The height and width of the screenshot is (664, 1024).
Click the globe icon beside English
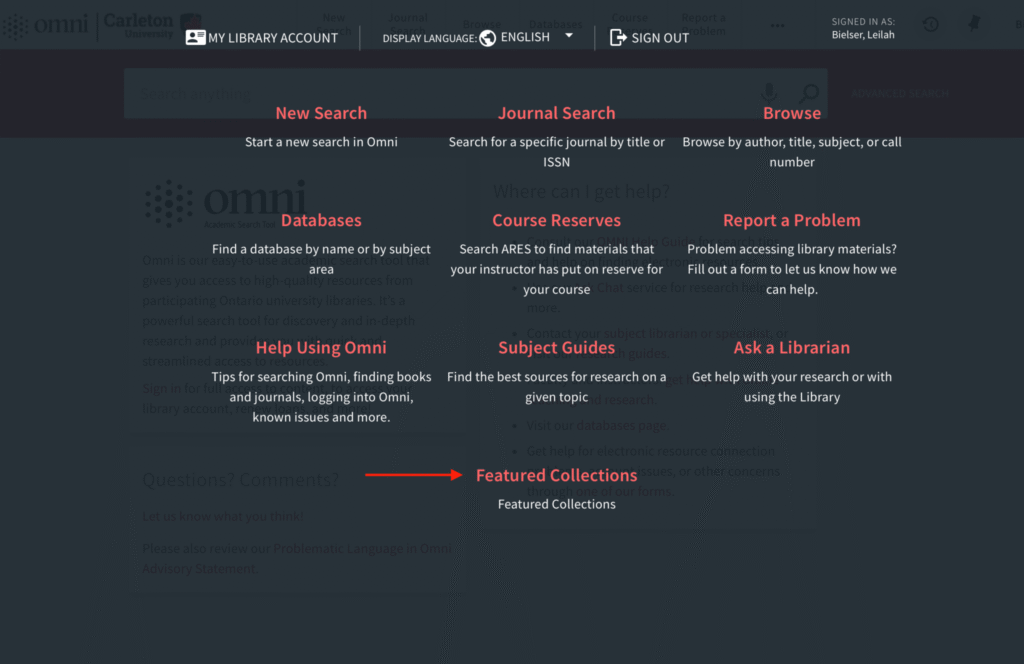tap(487, 36)
